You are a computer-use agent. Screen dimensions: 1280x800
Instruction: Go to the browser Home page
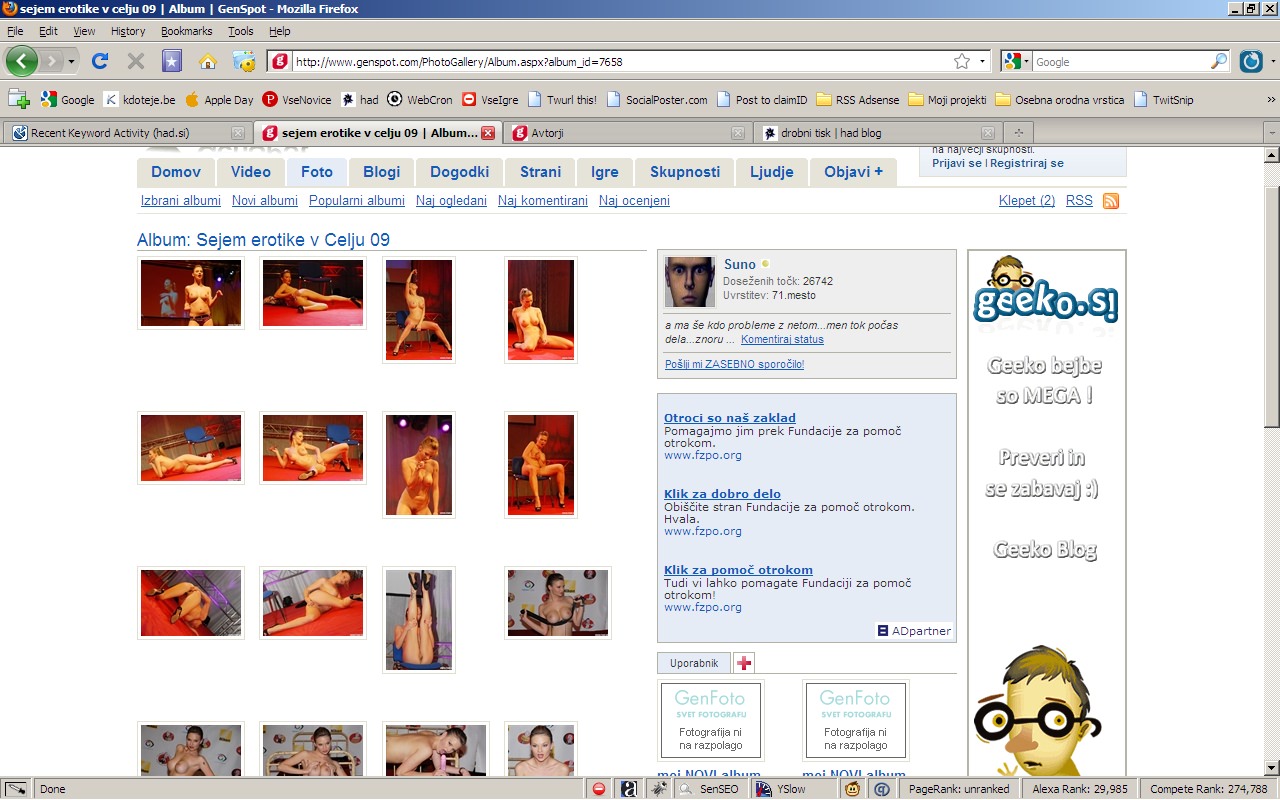click(208, 61)
